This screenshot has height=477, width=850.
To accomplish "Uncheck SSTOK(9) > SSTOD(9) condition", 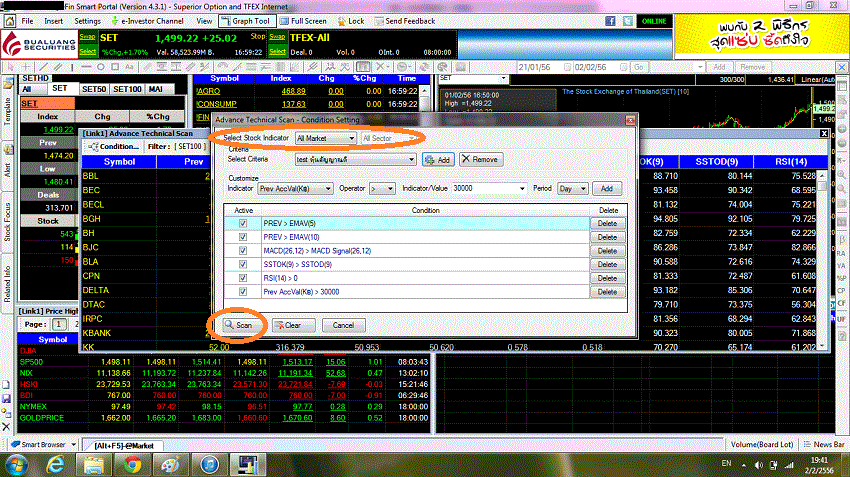I will 243,265.
